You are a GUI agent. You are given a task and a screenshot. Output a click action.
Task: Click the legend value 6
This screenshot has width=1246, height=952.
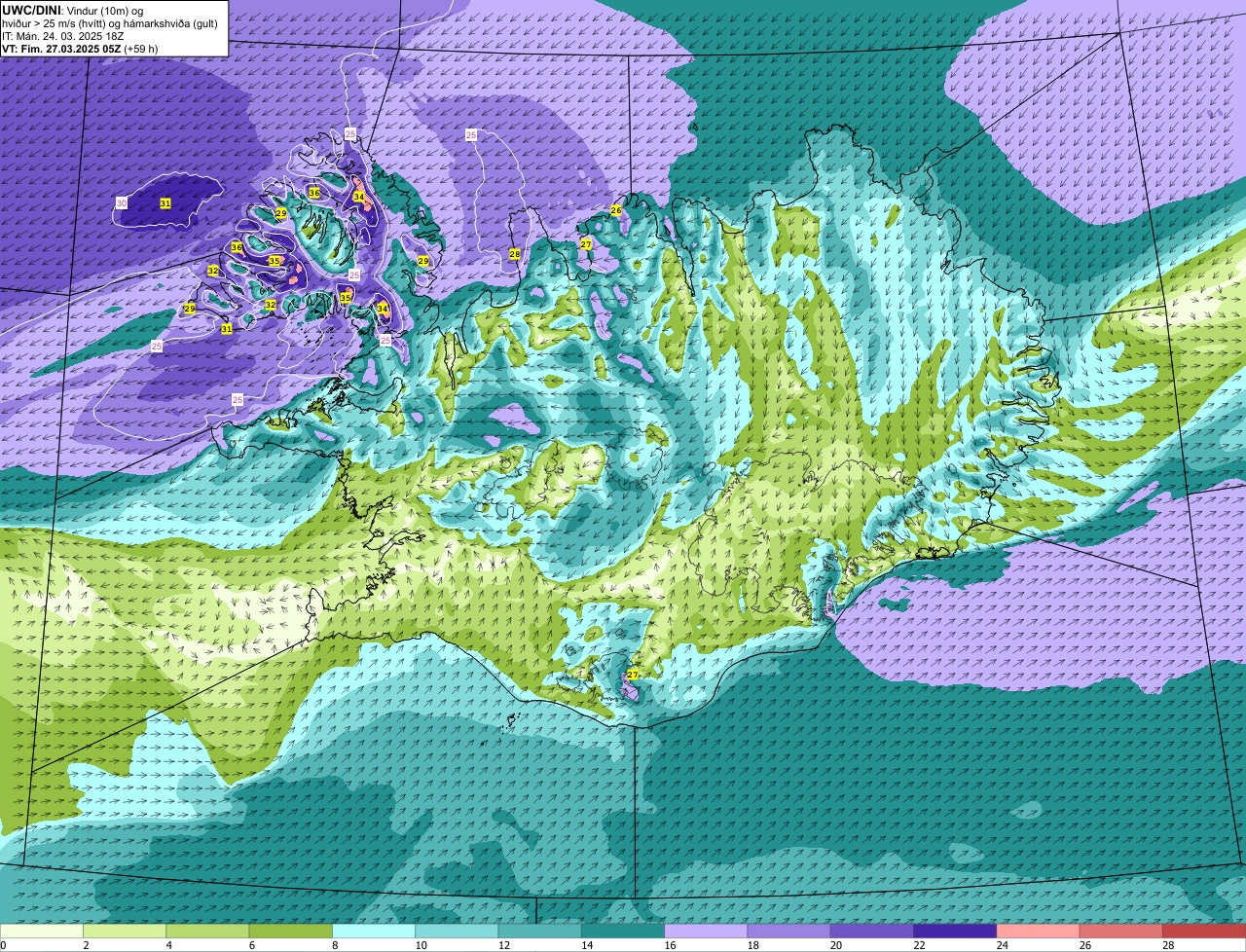coord(251,945)
